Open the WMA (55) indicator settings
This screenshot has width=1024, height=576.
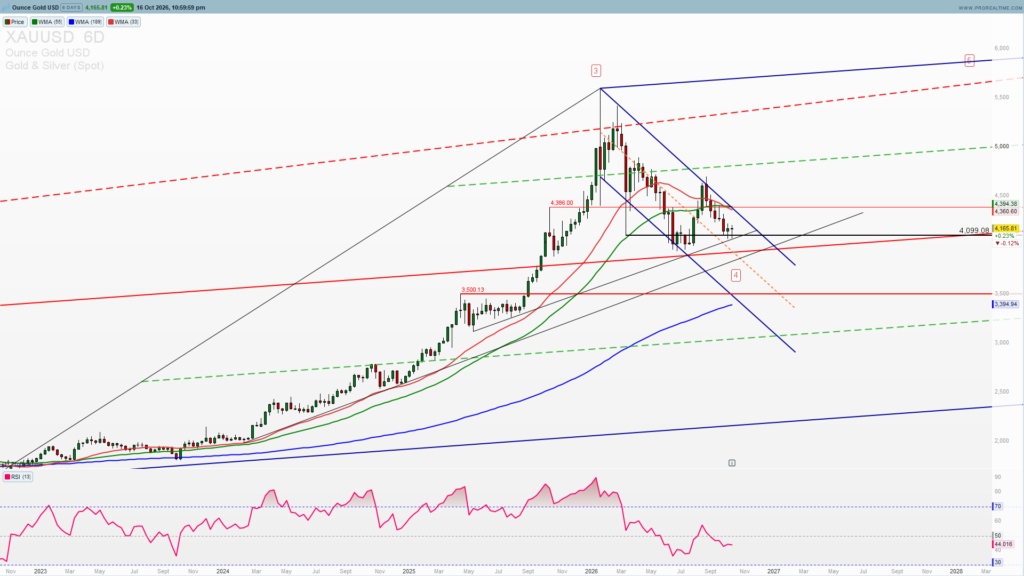tap(48, 22)
